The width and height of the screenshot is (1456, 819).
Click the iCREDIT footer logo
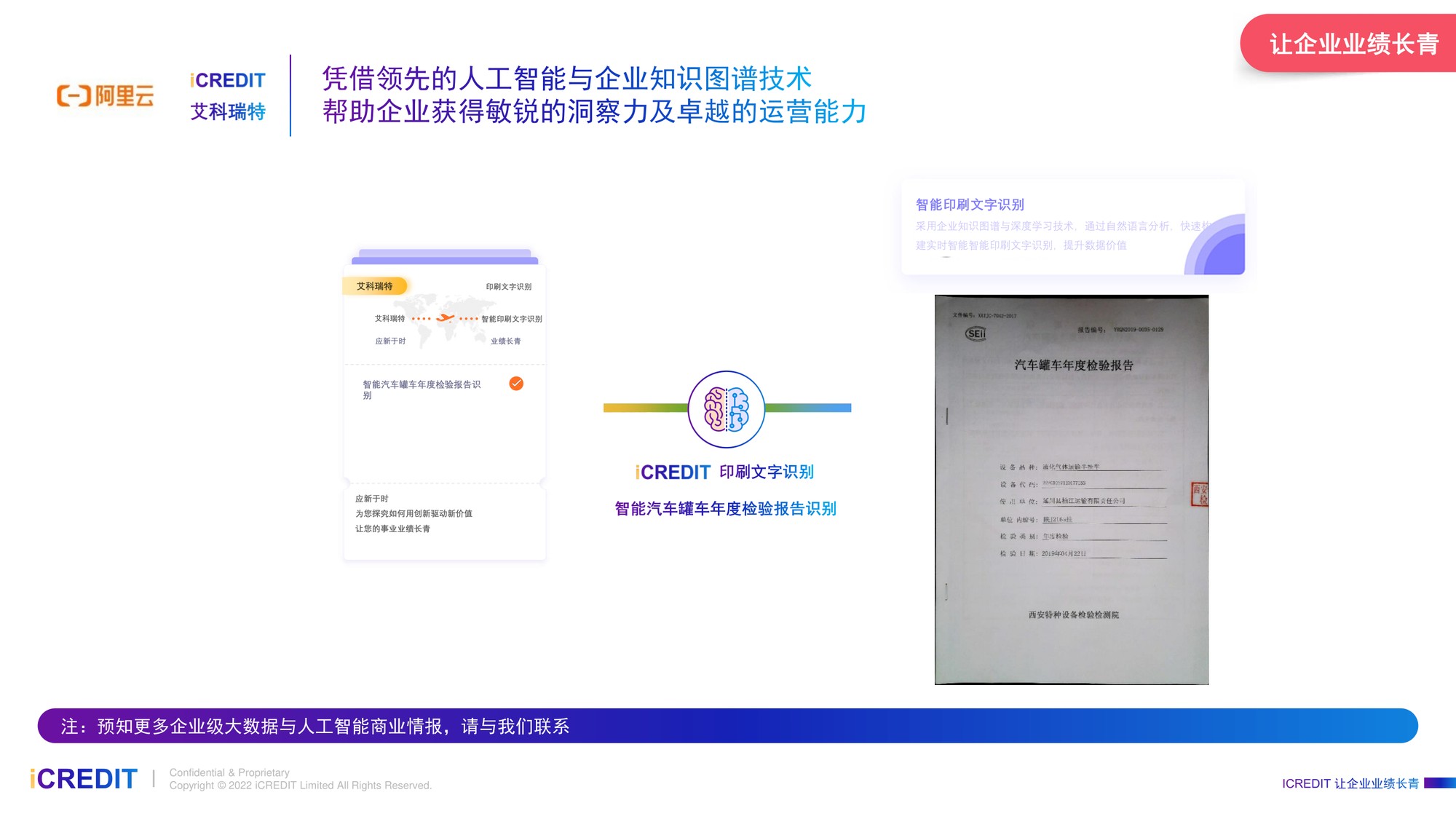(x=83, y=779)
